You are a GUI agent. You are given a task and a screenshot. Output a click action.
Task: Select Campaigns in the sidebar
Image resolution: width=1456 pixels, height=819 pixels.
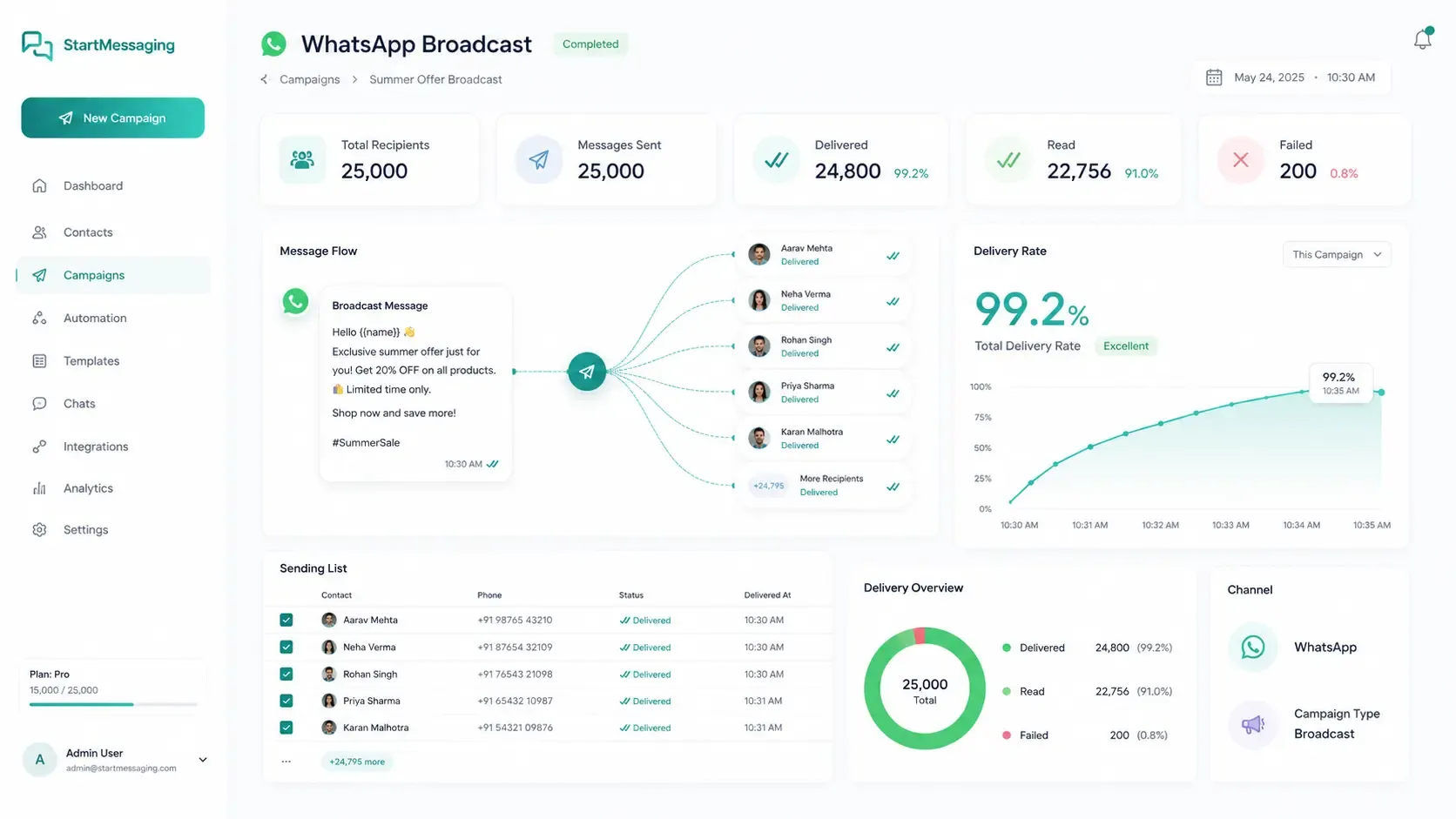112,275
